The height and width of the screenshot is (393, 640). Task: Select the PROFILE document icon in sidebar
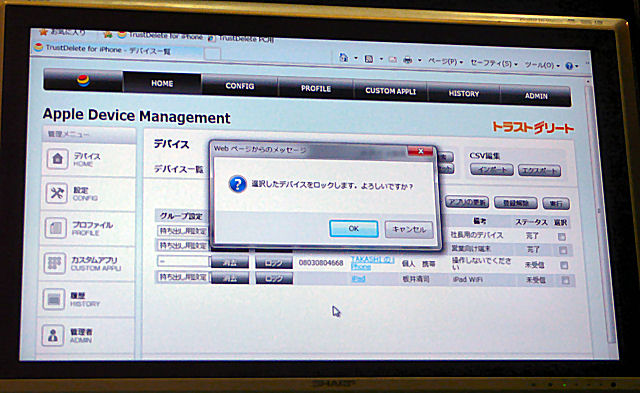pos(56,228)
